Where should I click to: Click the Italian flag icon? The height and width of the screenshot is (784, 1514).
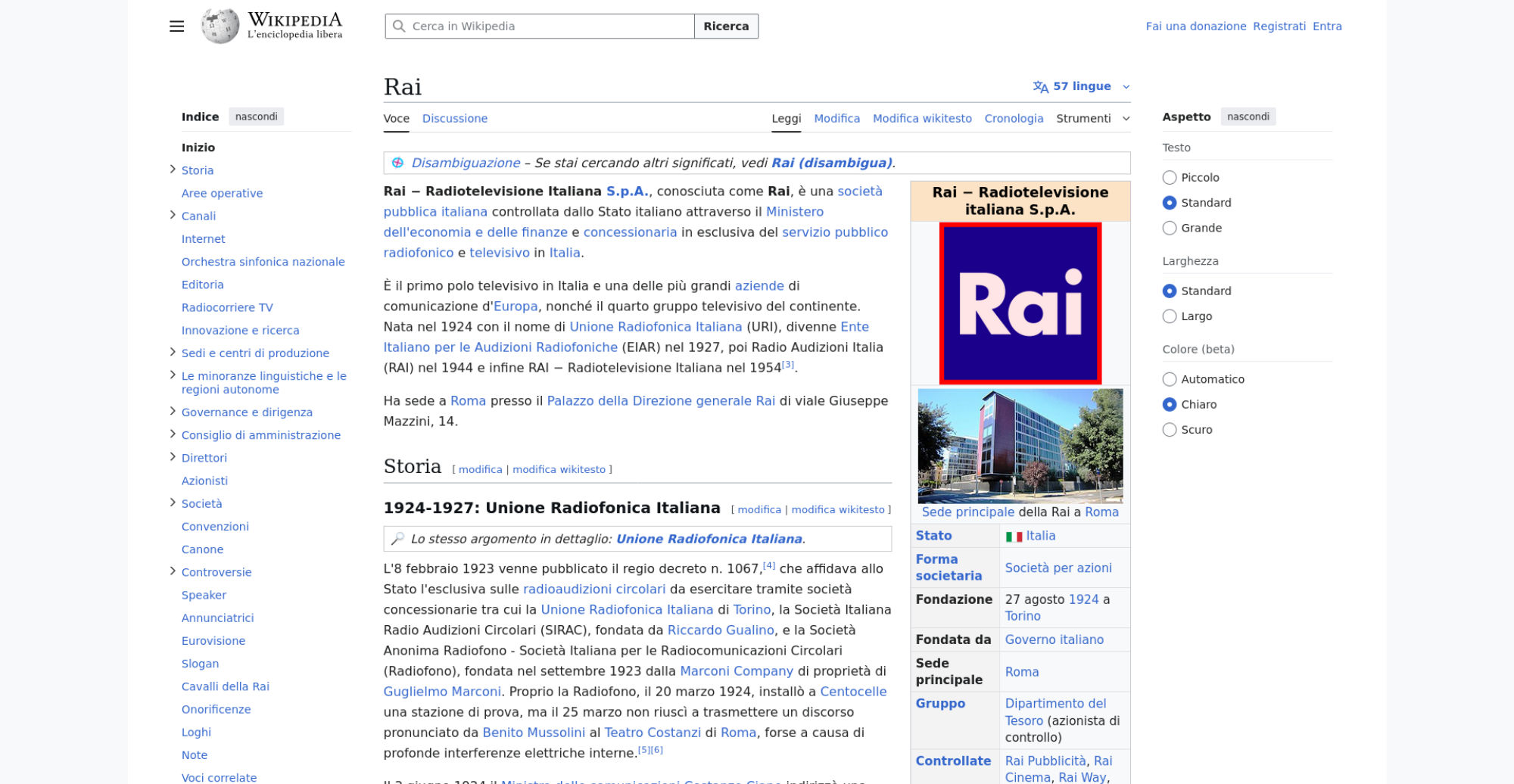(x=1014, y=537)
